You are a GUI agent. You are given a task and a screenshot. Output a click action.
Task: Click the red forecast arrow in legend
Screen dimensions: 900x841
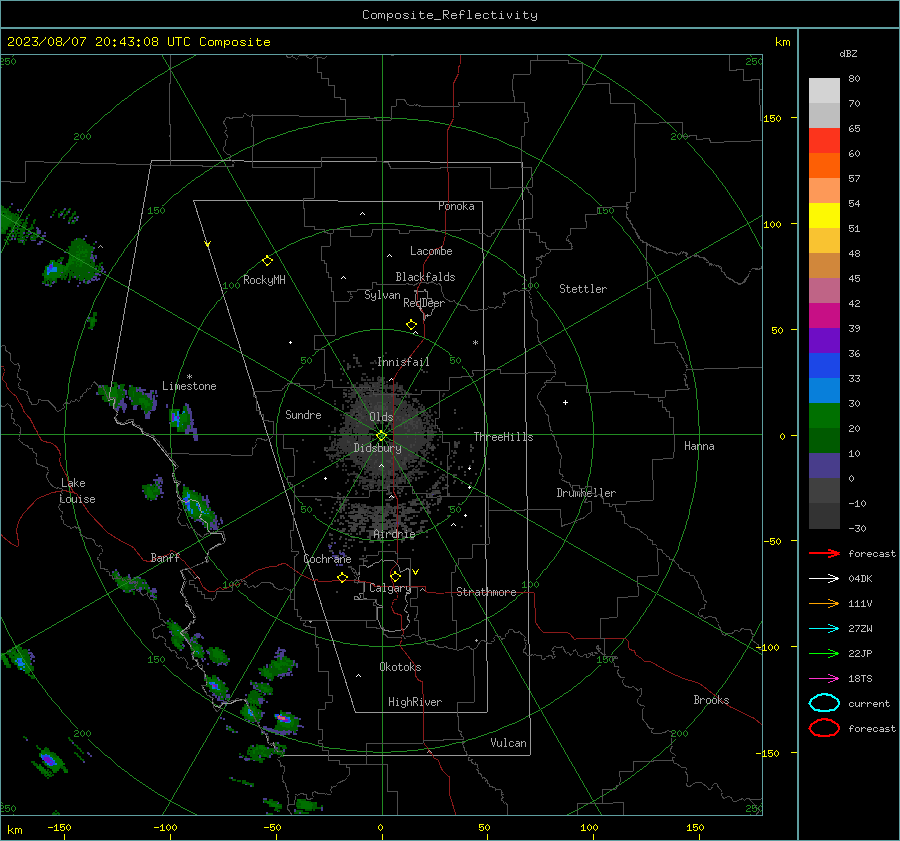pyautogui.click(x=824, y=553)
